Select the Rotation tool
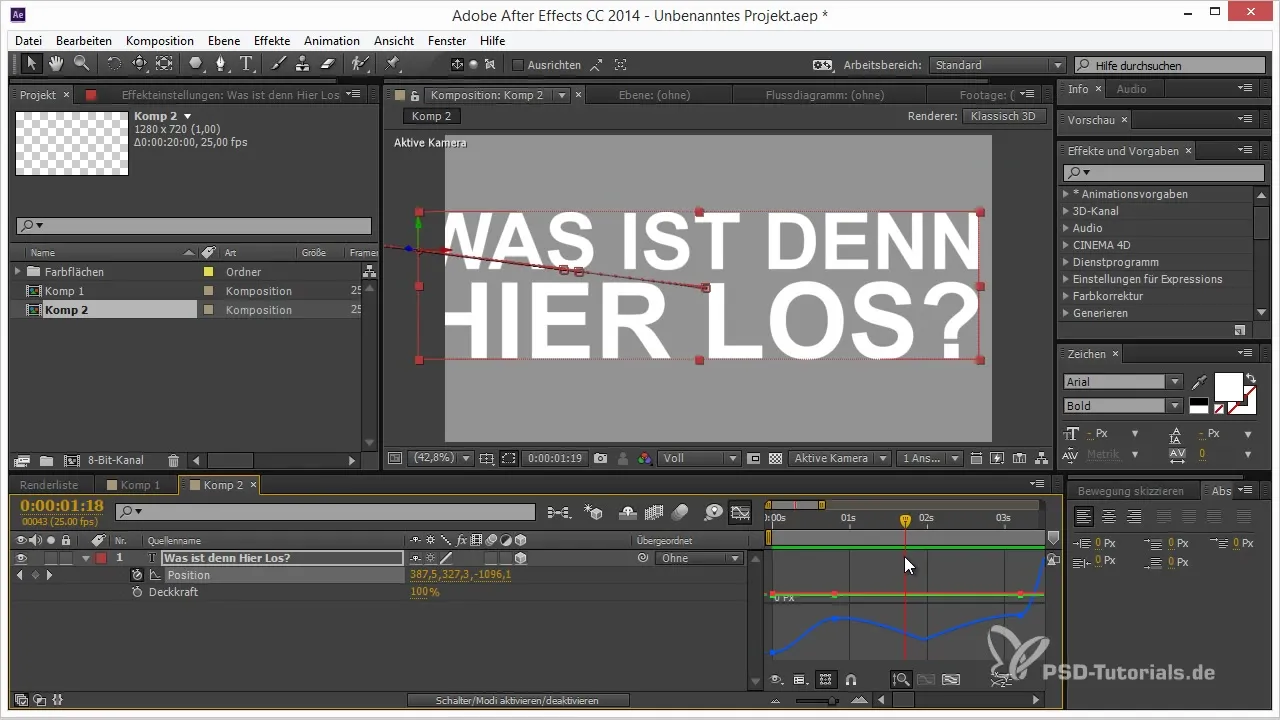Viewport: 1280px width, 720px height. point(114,64)
